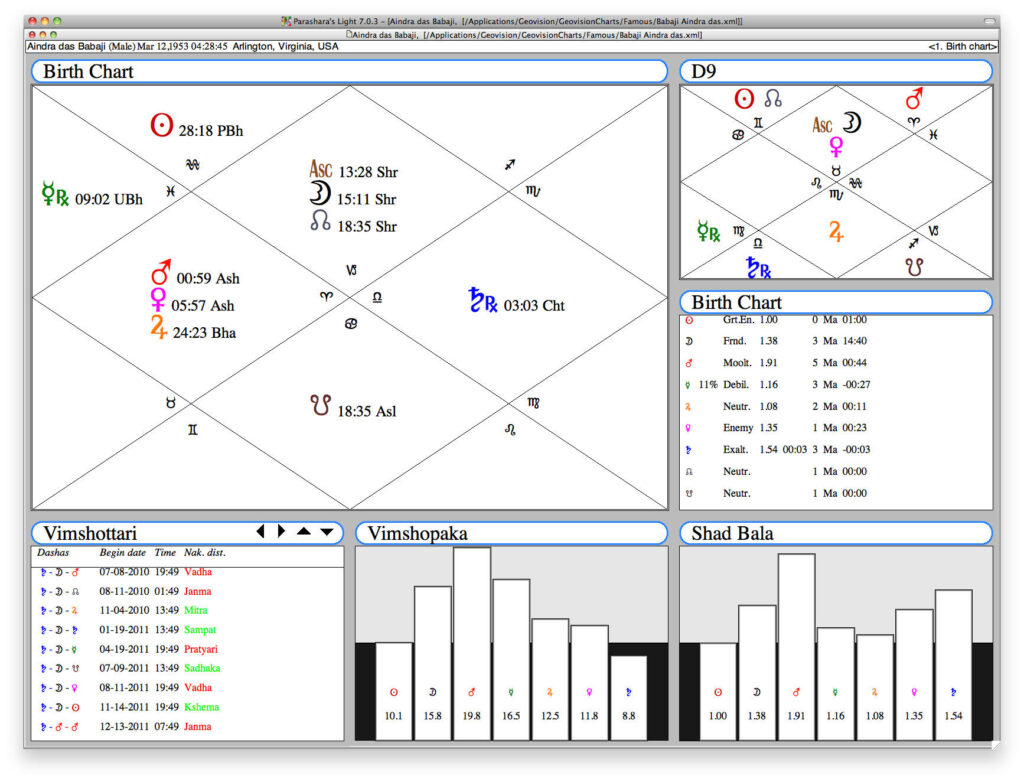This screenshot has width=1024, height=782.
Task: Select the Jupiter symbol at 24:23 Bha
Action: [159, 327]
